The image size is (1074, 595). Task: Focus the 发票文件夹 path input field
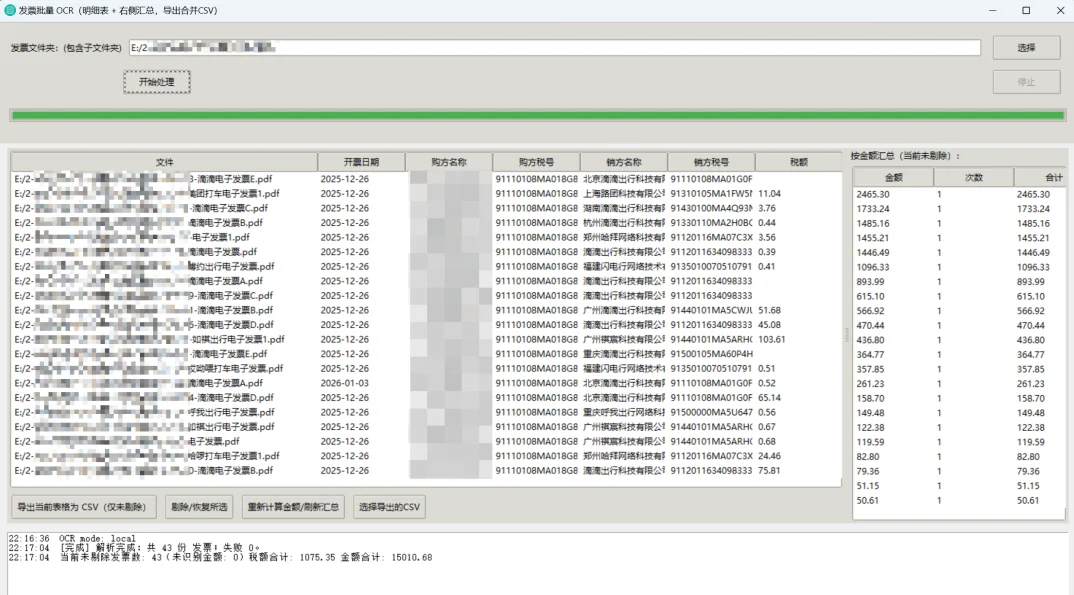click(555, 47)
